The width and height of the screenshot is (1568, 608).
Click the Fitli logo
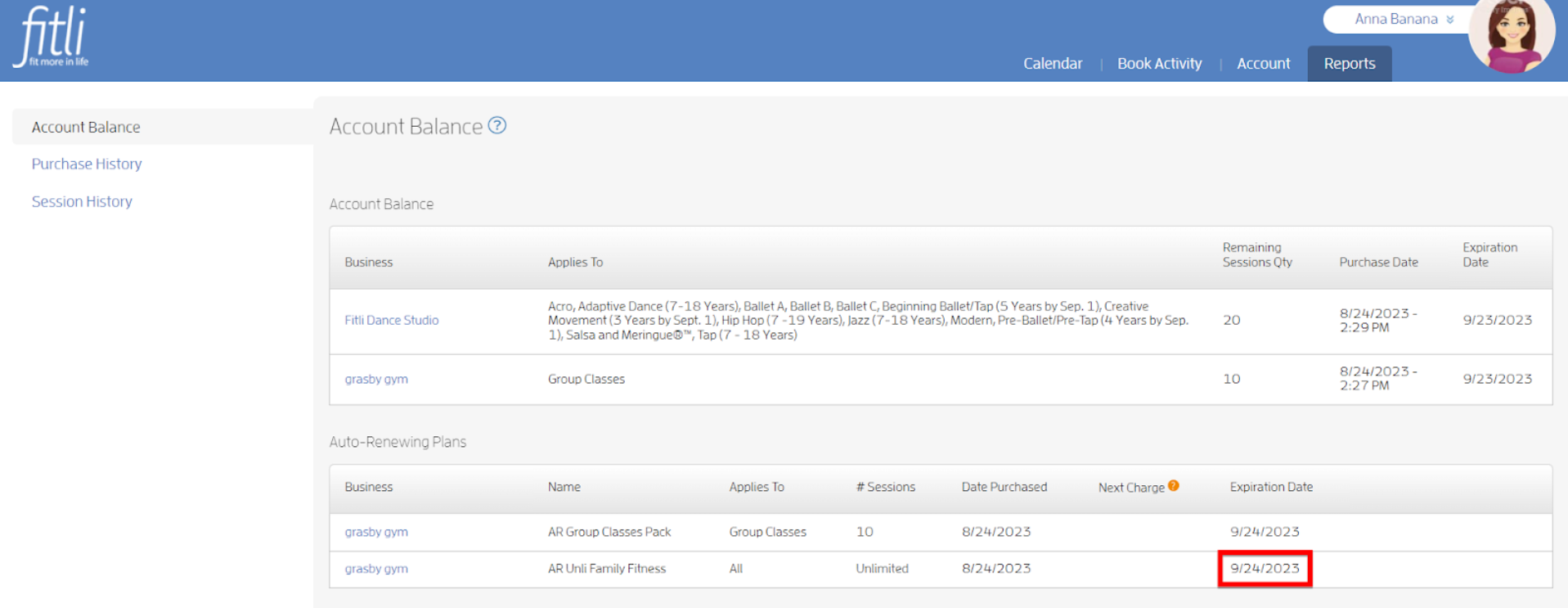coord(51,36)
